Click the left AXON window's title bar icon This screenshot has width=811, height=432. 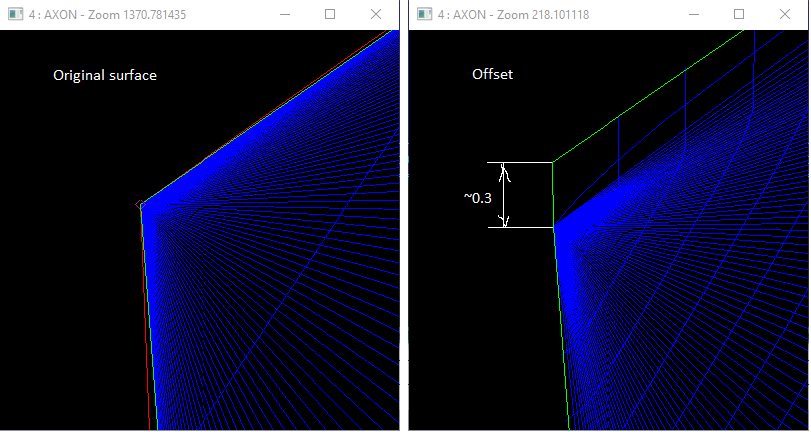pyautogui.click(x=15, y=15)
